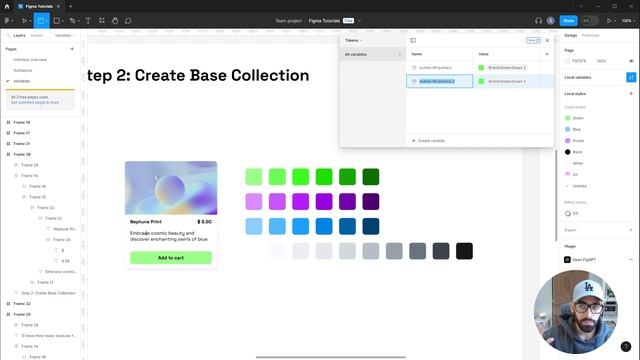Open file name dropdown chevron
Viewport: 640px width, 360px height.
[360, 21]
